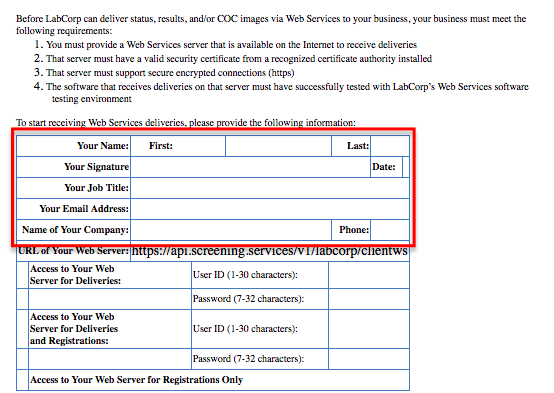Check the box beside Deliveries and Registrations

point(22,329)
